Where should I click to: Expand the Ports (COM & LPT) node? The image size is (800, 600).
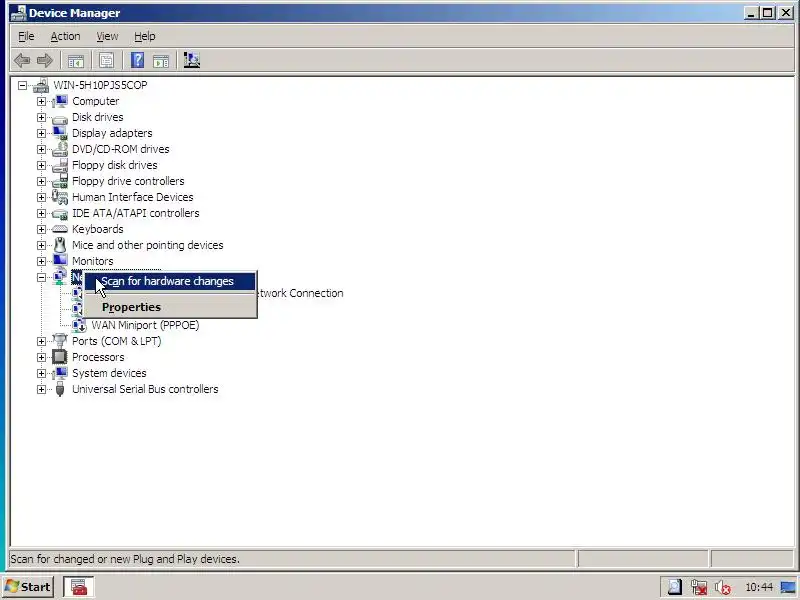41,341
